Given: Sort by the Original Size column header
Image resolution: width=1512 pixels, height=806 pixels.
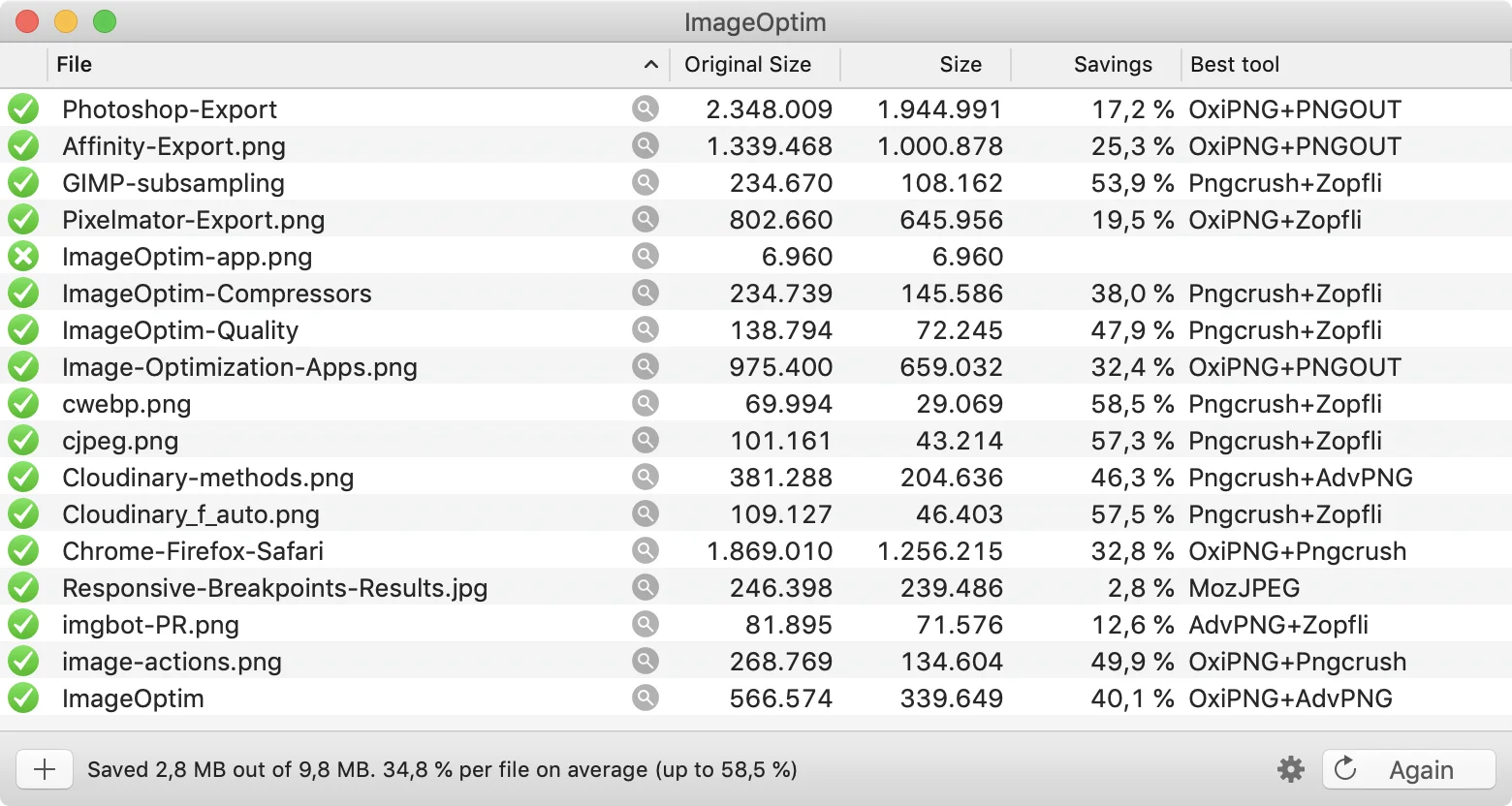Looking at the screenshot, I should [754, 65].
